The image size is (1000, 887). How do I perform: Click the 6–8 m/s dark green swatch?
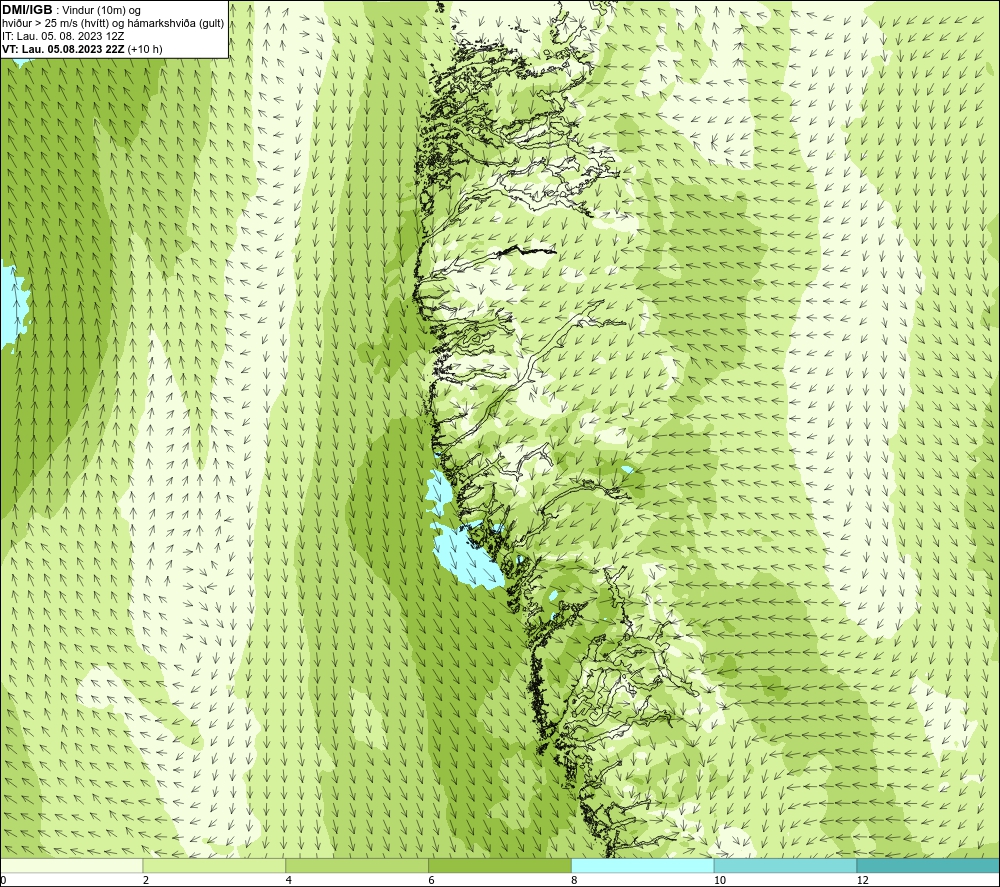pyautogui.click(x=500, y=865)
